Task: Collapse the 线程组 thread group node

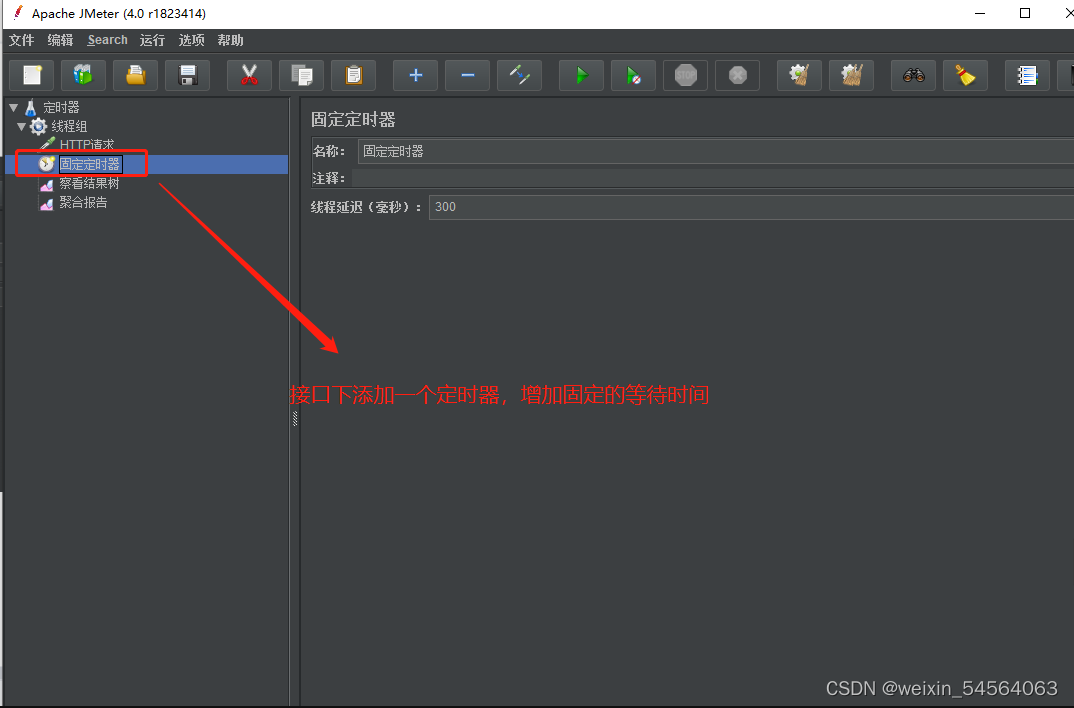Action: tap(21, 127)
